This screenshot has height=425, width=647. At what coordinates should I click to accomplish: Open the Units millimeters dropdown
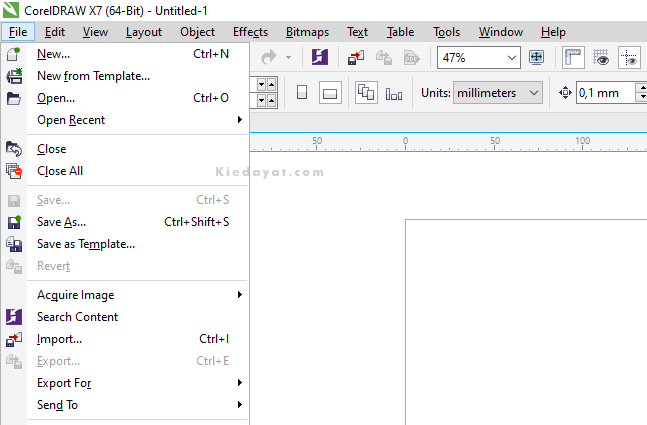tap(498, 93)
